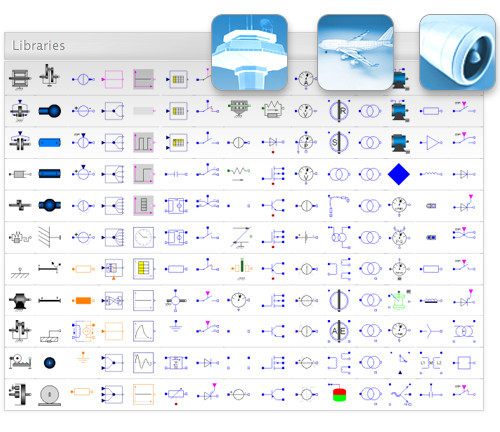Select the airplane library icon
Screen dimensions: 500x432
point(356,52)
